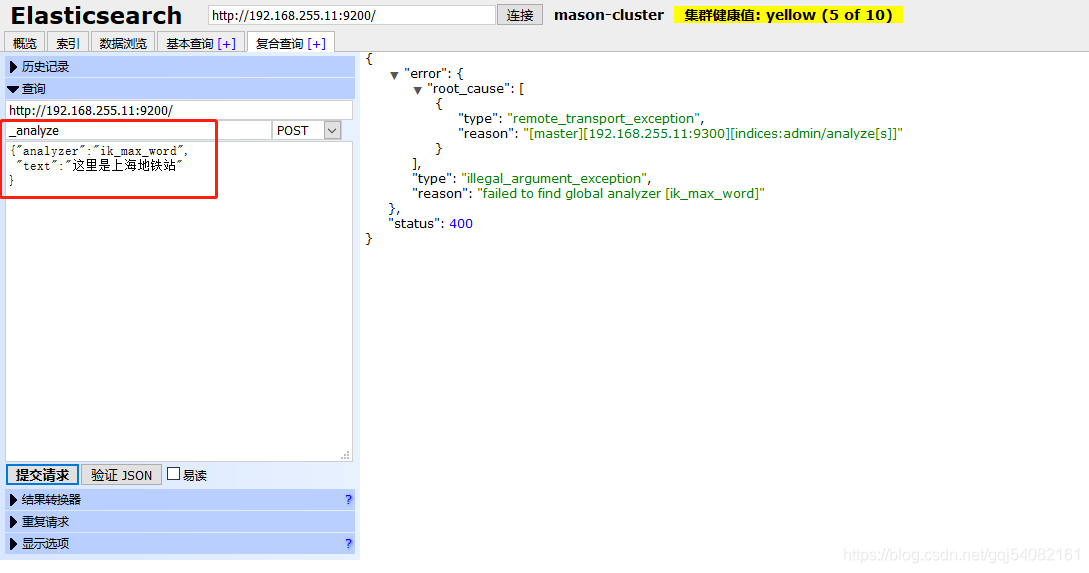1089x573 pixels.
Task: Grab the request body resize handle
Action: pos(345,455)
